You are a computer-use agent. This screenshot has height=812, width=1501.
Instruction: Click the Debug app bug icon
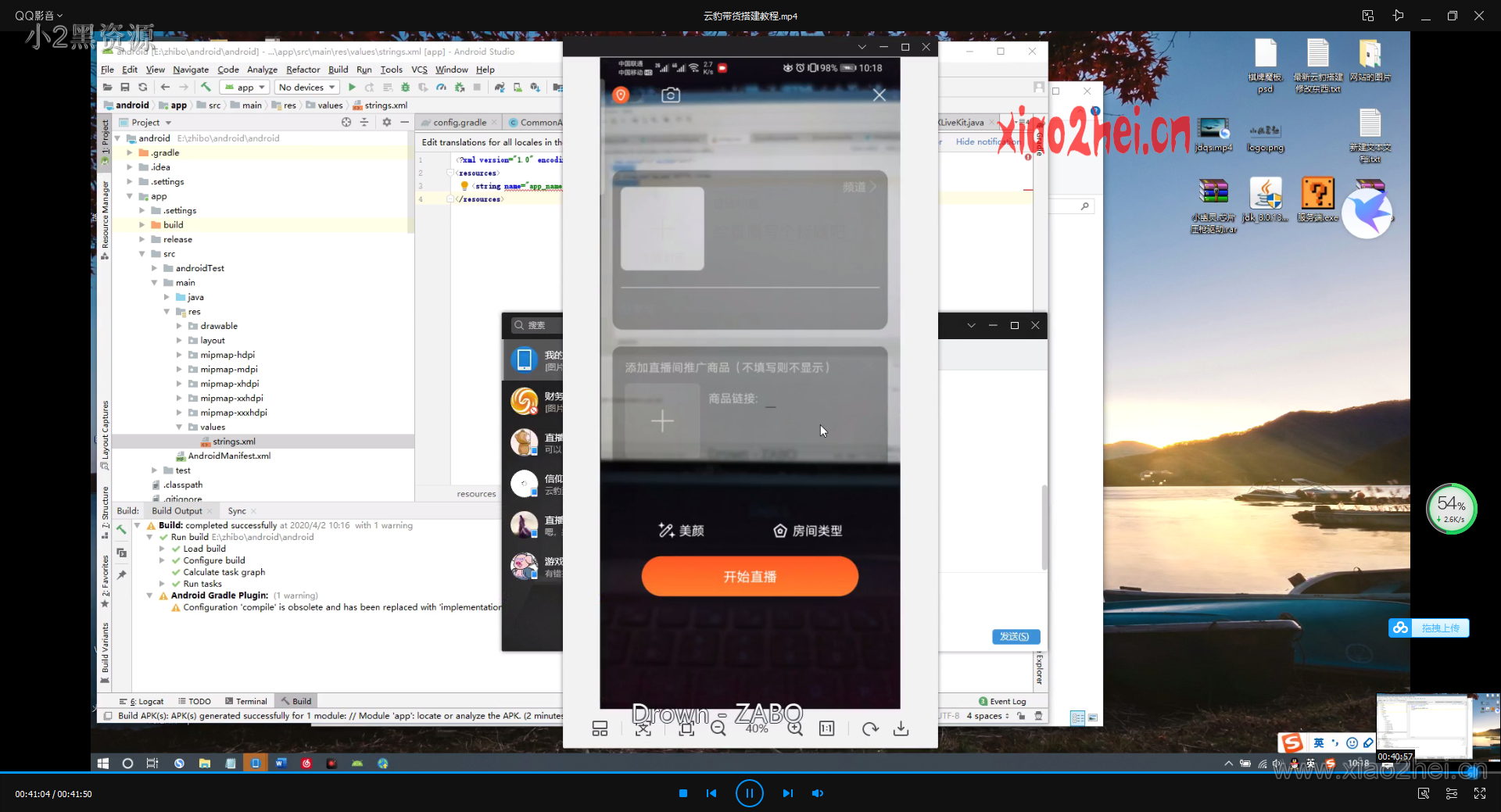(x=405, y=88)
